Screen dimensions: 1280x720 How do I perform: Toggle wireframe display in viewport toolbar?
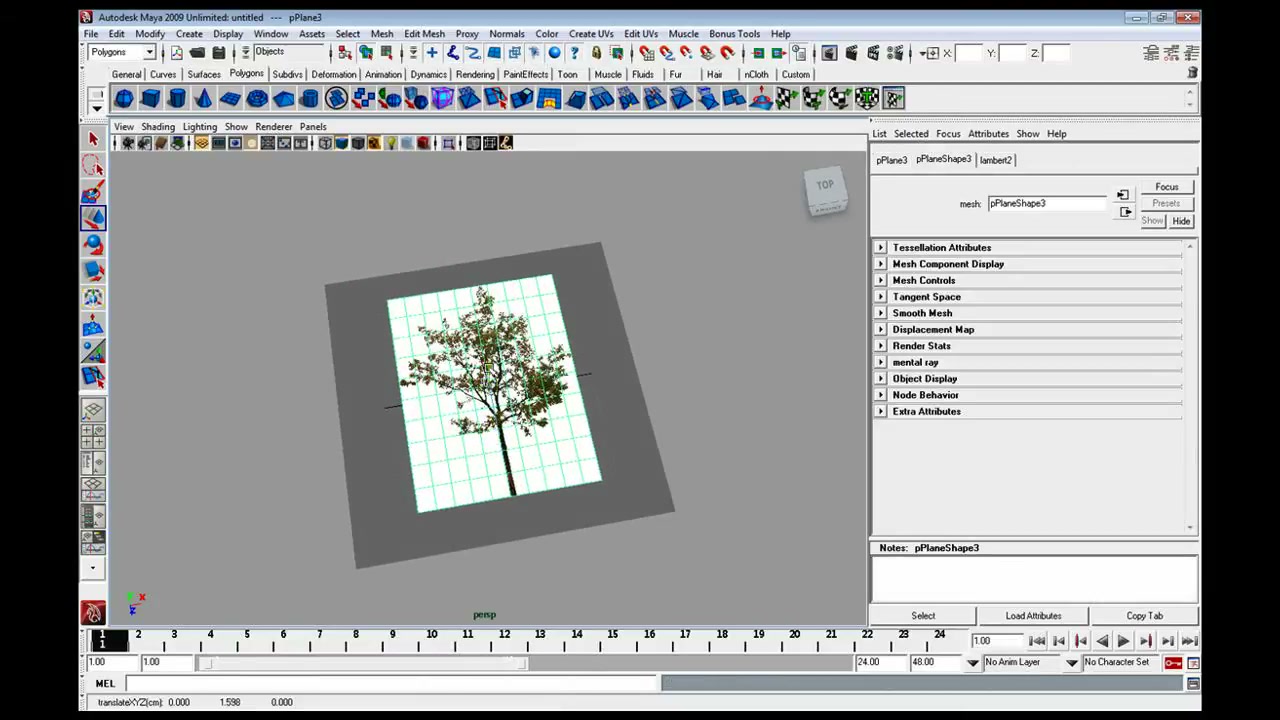pos(325,144)
